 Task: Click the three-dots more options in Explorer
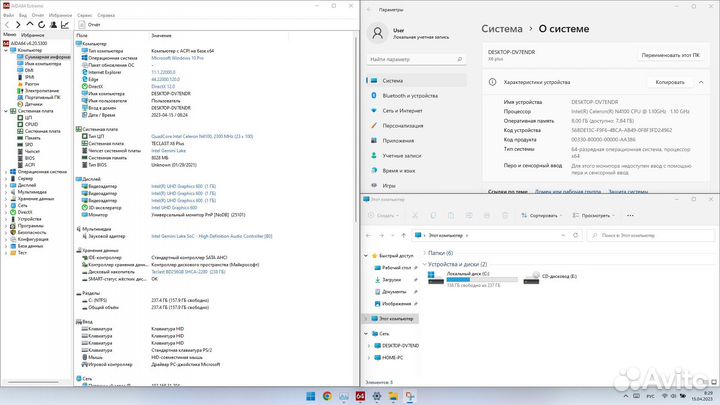coord(630,215)
